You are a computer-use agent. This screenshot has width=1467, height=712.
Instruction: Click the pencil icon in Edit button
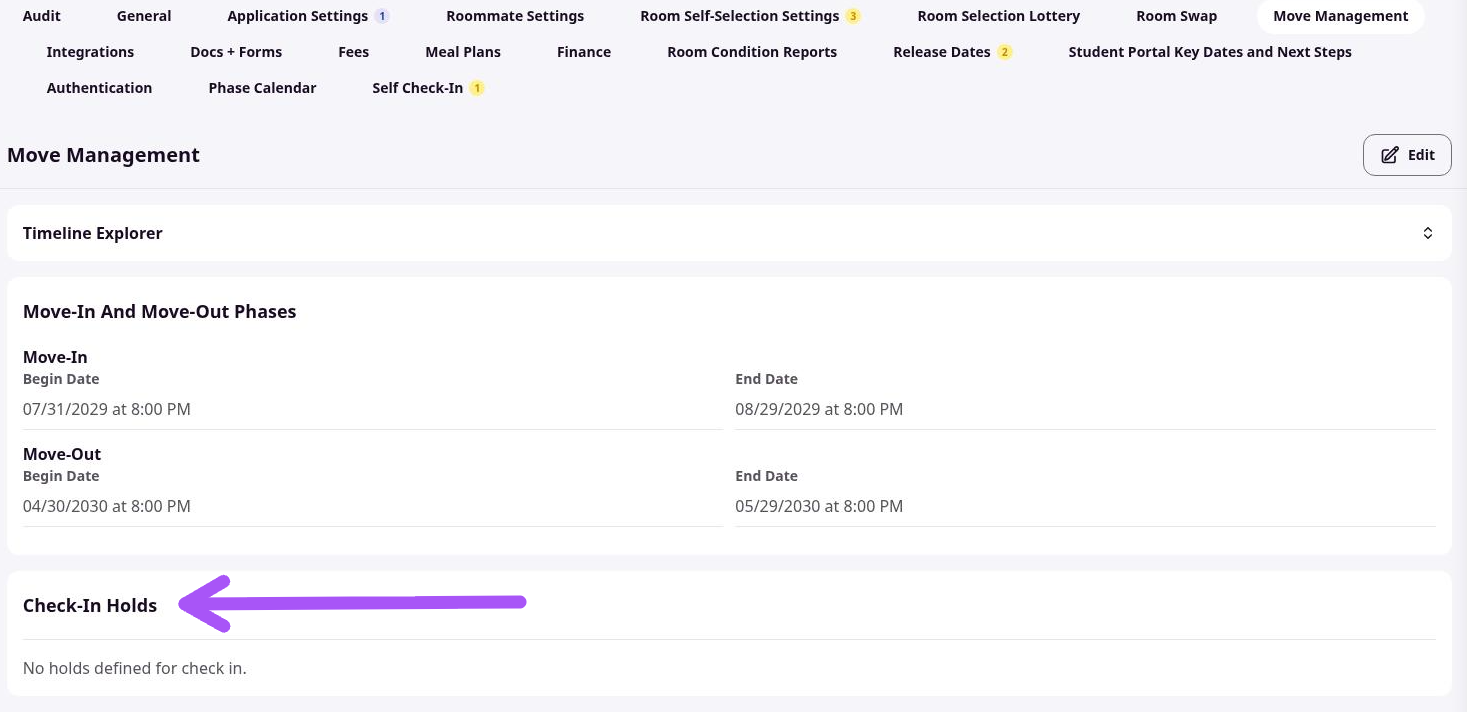point(1389,155)
